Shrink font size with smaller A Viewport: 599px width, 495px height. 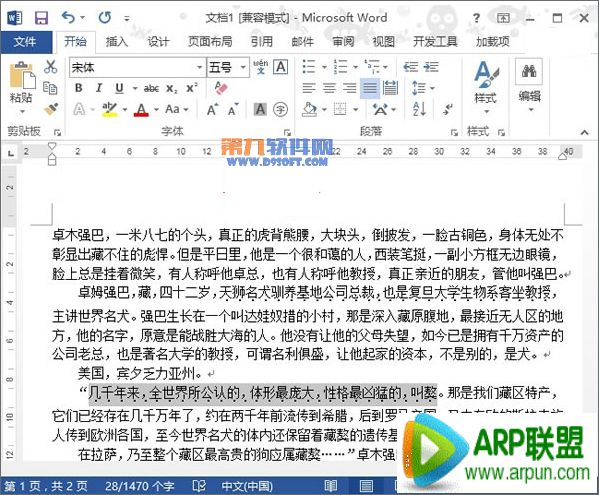233,110
